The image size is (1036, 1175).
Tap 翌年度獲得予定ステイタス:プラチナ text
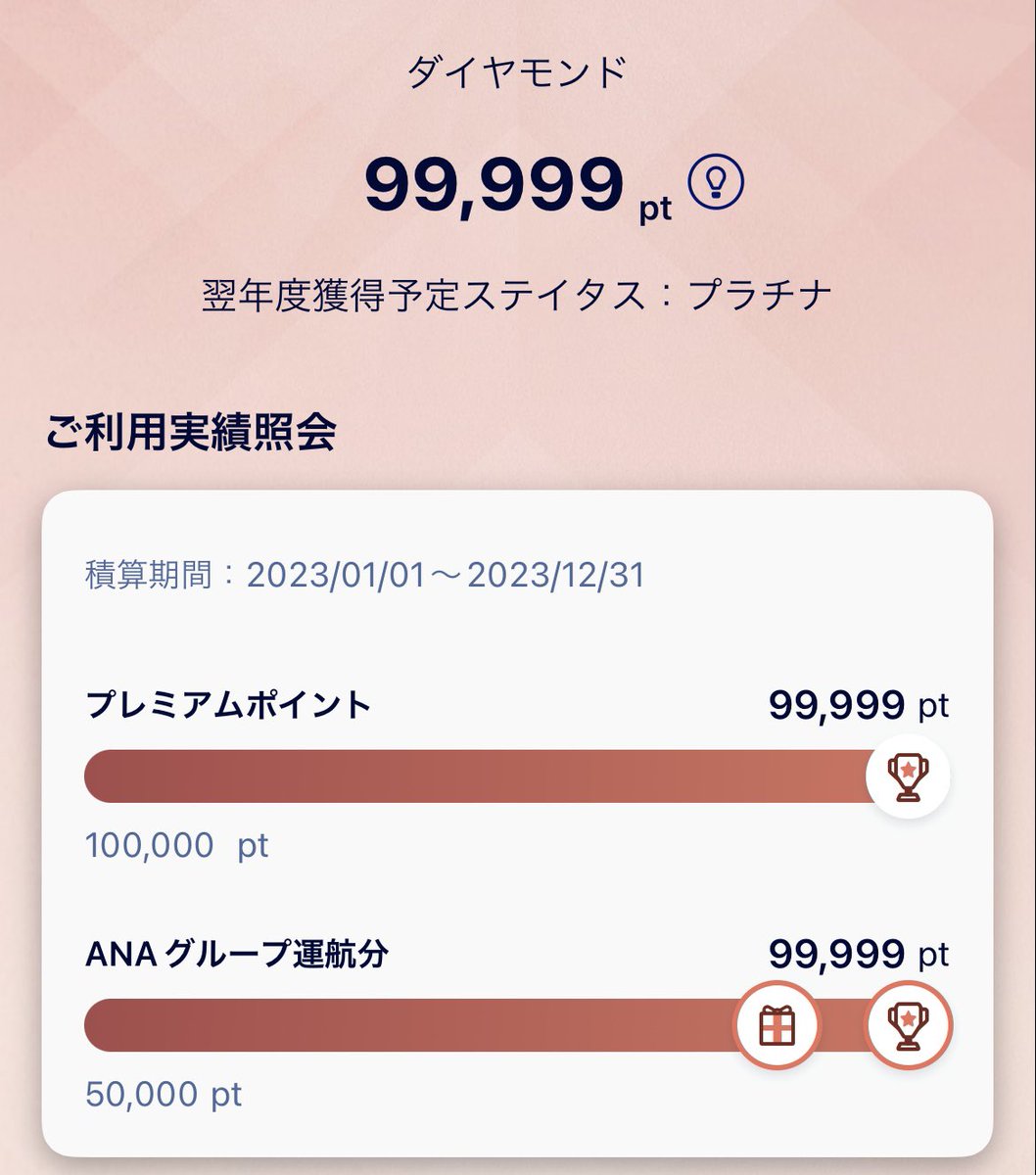coord(517,295)
